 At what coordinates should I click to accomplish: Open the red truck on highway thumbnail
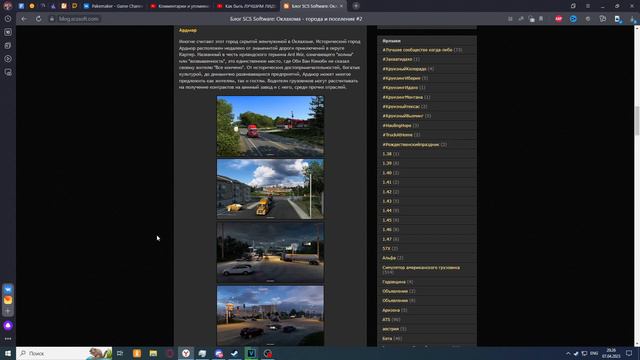[x=270, y=126]
